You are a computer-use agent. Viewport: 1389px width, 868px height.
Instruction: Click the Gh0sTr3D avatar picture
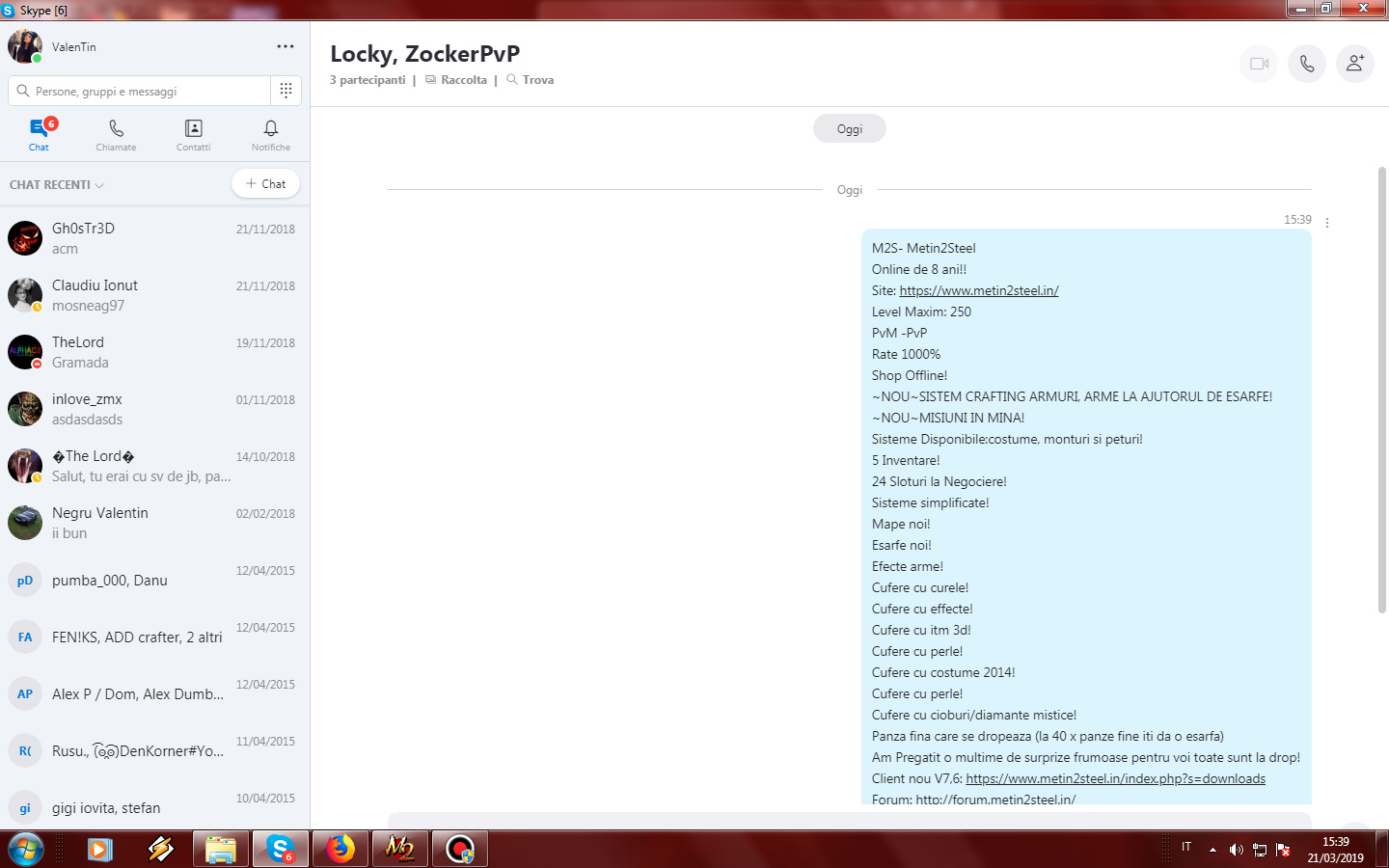point(25,238)
